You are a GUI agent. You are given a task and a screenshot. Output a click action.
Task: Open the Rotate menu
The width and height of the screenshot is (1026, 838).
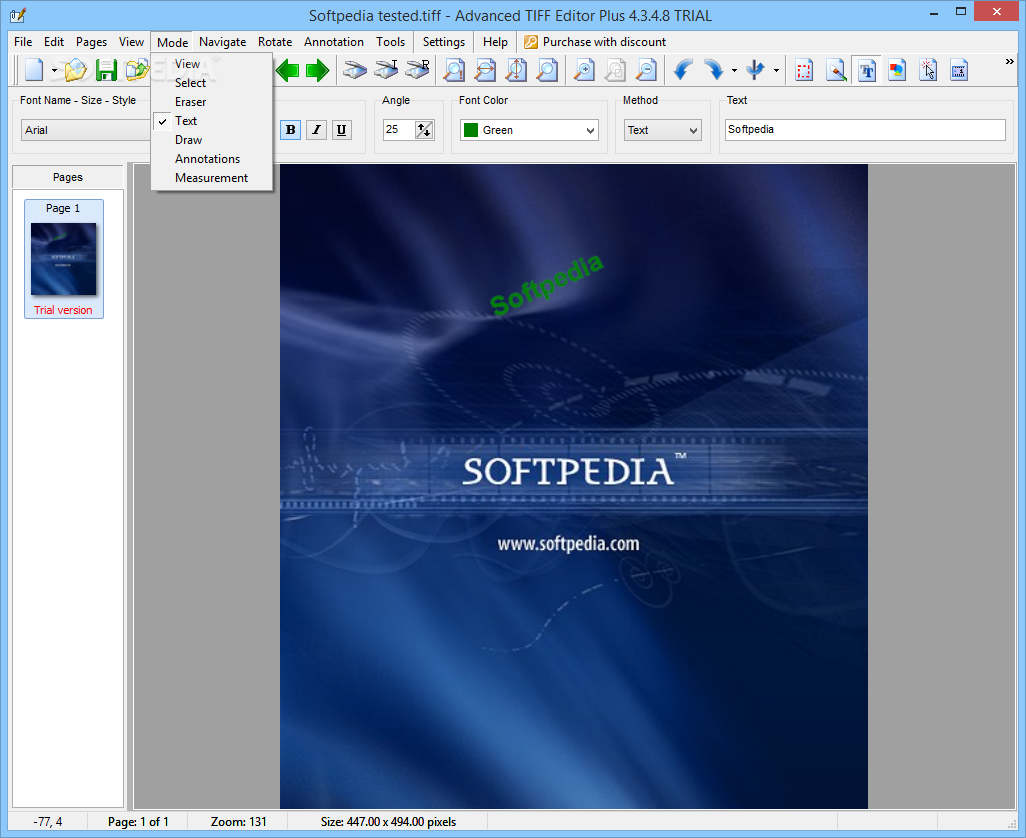(x=275, y=42)
